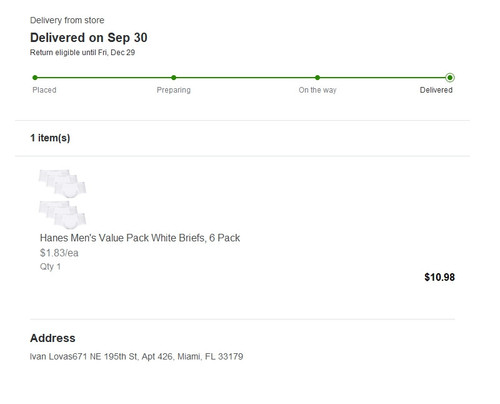Click the Address heading
Screen dimensions: 500x404
pos(53,338)
